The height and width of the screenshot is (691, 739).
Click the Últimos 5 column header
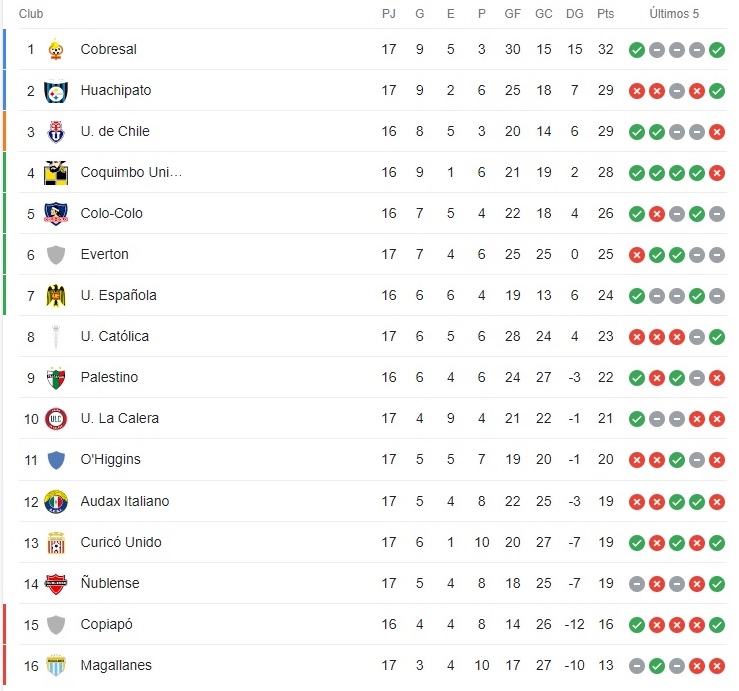point(674,14)
